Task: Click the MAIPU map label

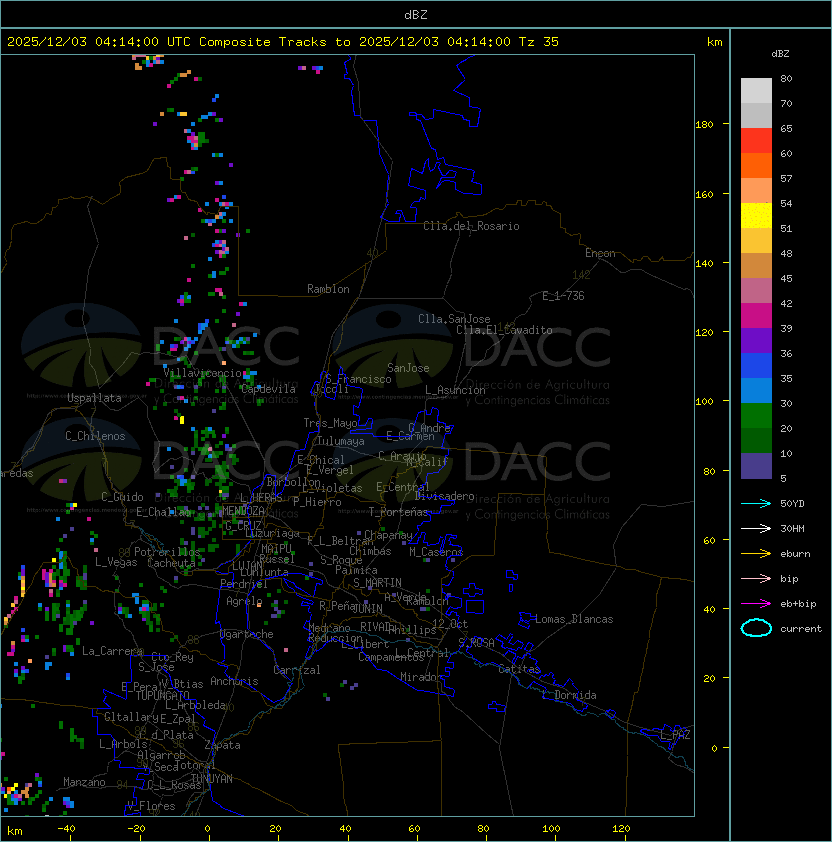Action: [276, 549]
